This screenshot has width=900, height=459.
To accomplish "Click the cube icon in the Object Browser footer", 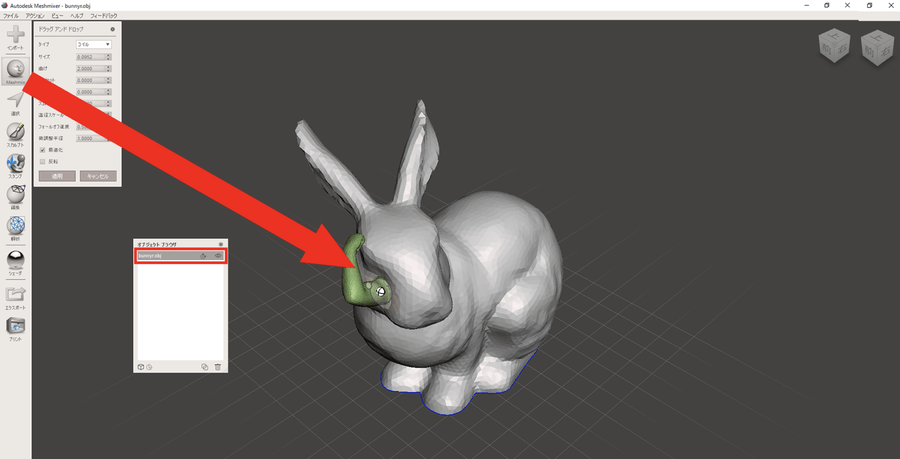I will pyautogui.click(x=141, y=367).
